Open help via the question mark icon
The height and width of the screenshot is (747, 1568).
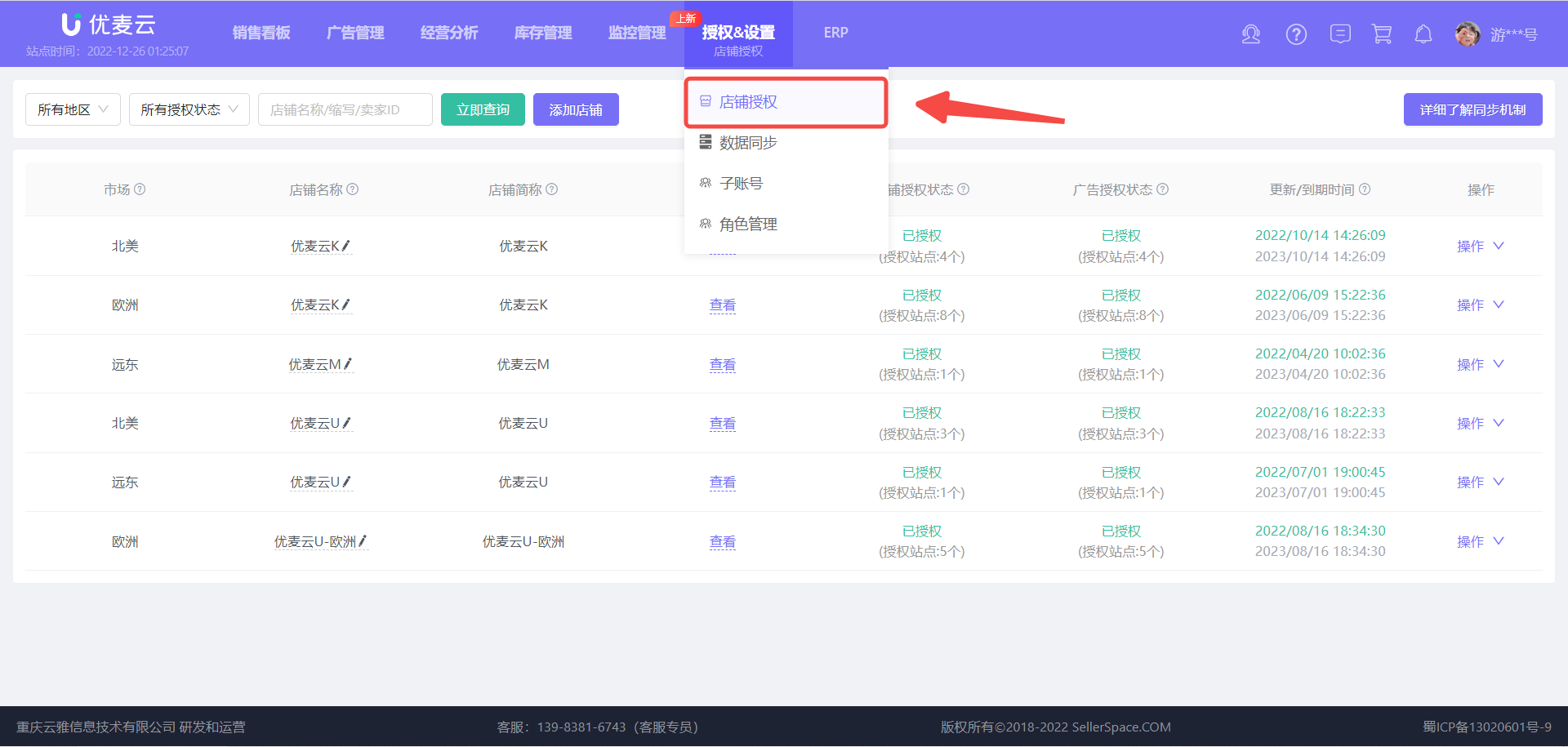pos(1296,34)
